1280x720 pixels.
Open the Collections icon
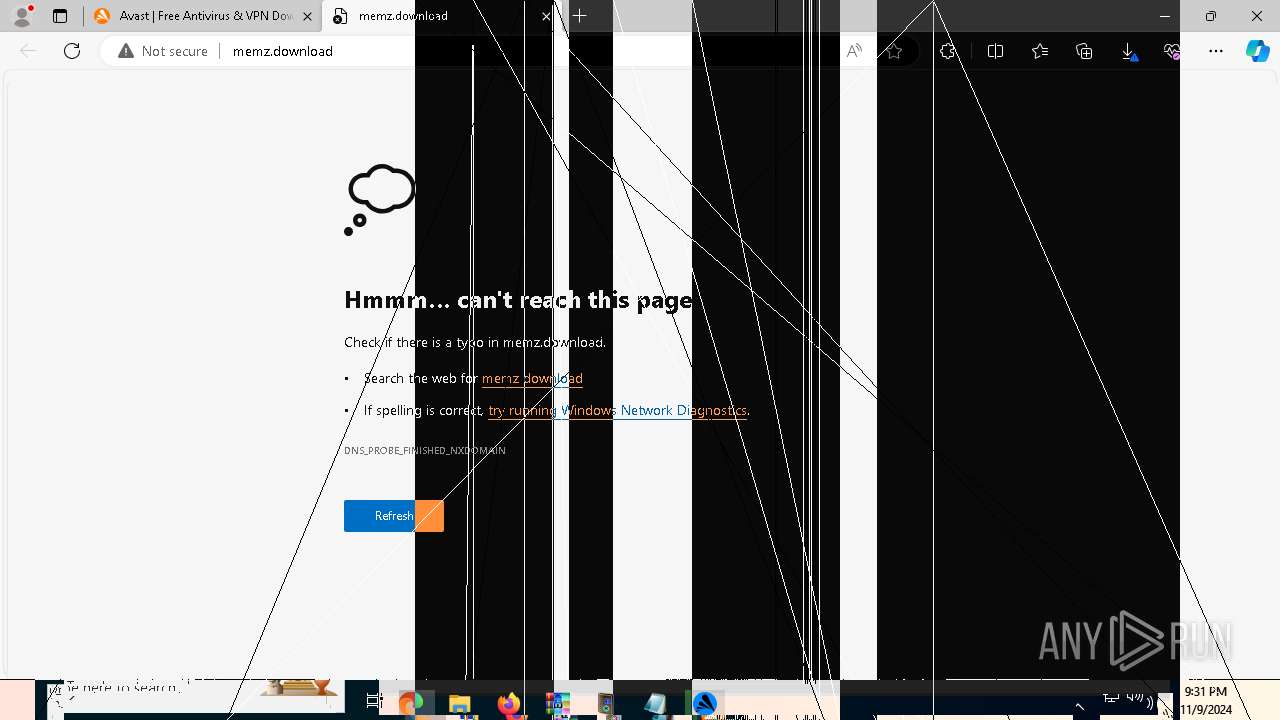coord(1084,51)
